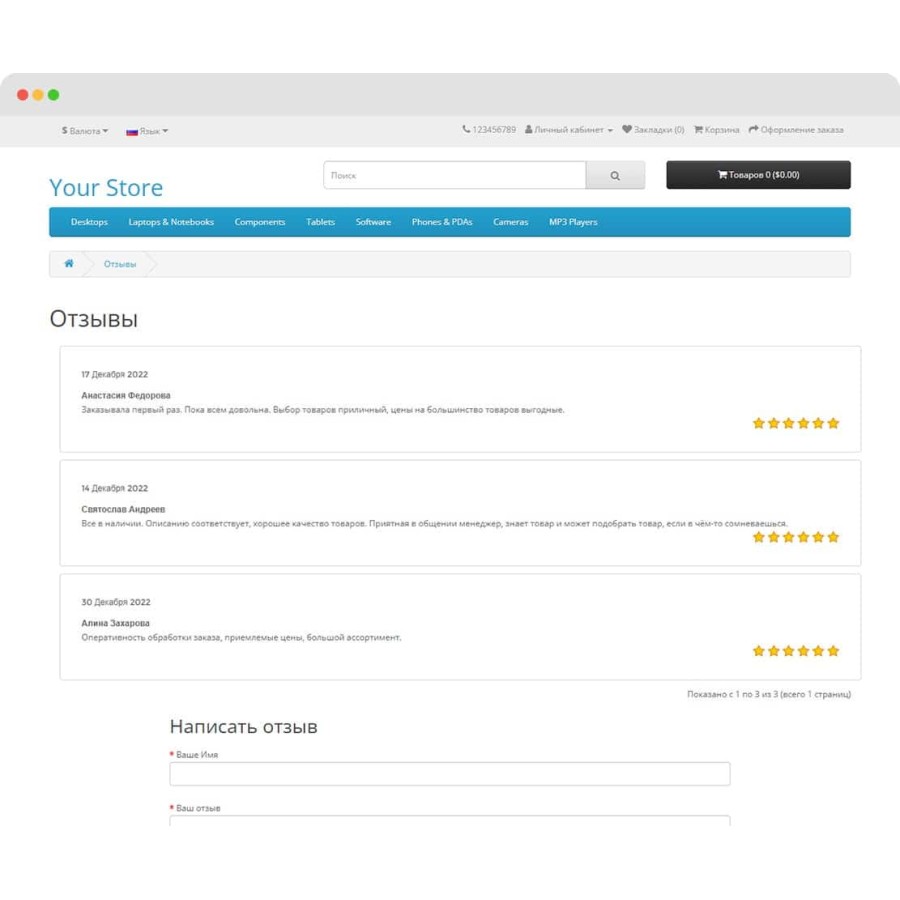Open Закладки (0) wishlist link
Viewport: 900px width, 900px height.
653,130
